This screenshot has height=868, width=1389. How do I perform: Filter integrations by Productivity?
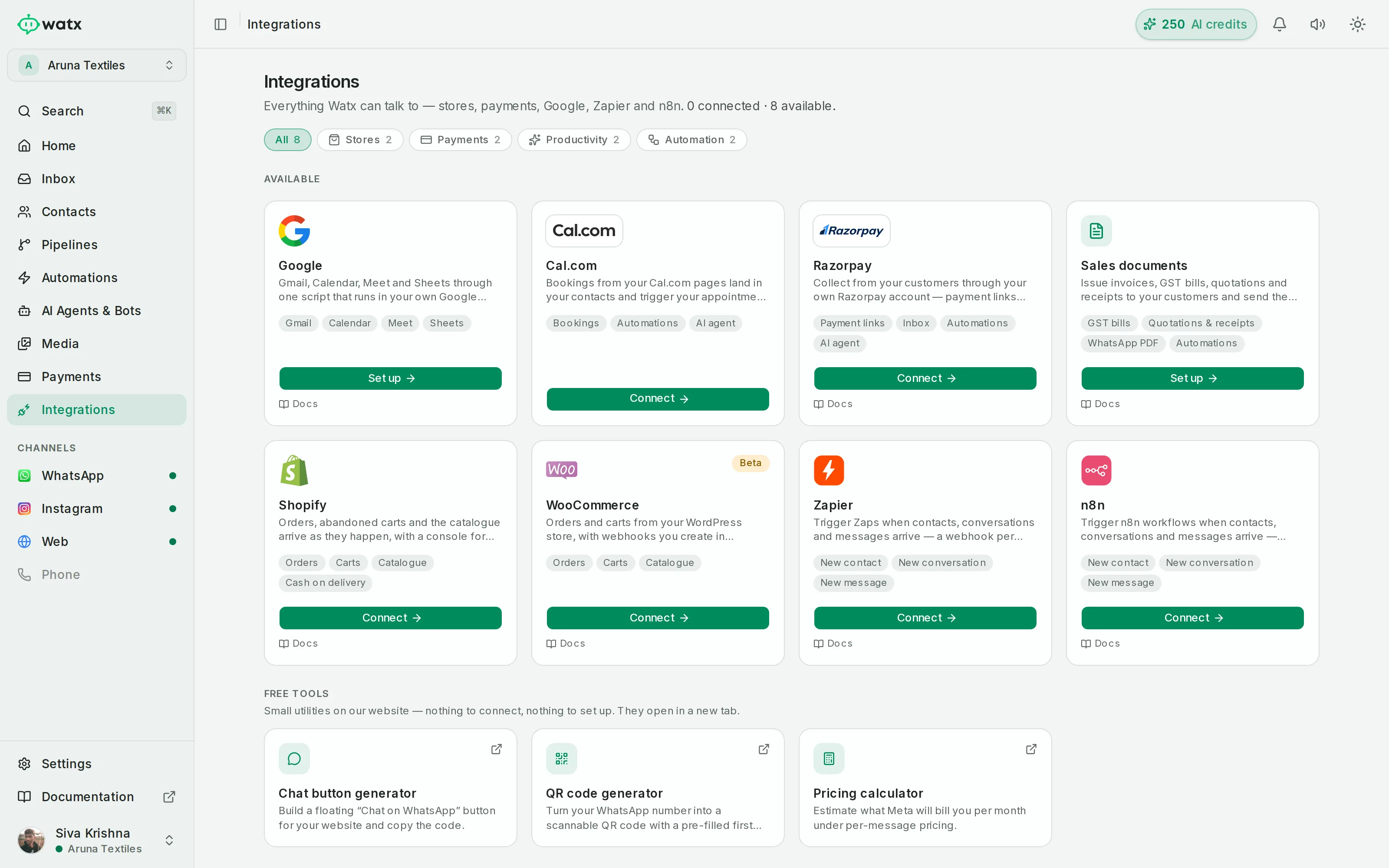pos(574,140)
